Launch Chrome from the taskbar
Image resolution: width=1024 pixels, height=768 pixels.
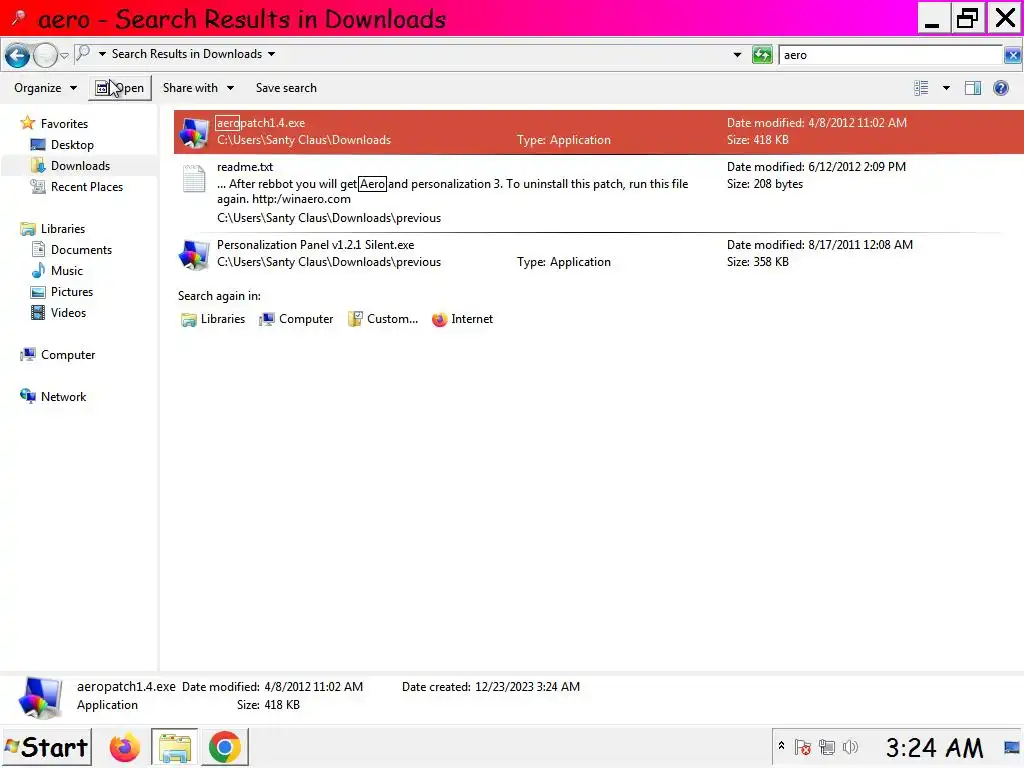(224, 748)
